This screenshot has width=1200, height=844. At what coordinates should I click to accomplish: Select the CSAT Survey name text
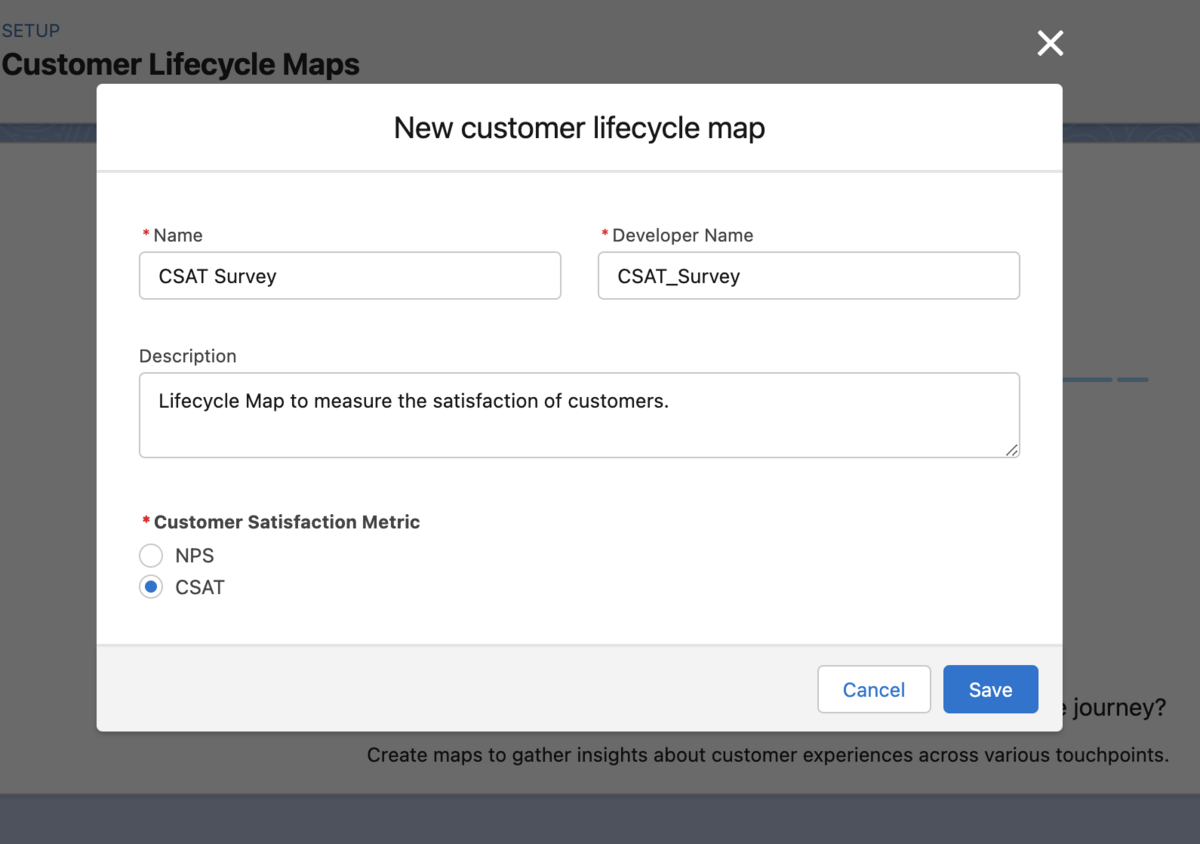217,276
